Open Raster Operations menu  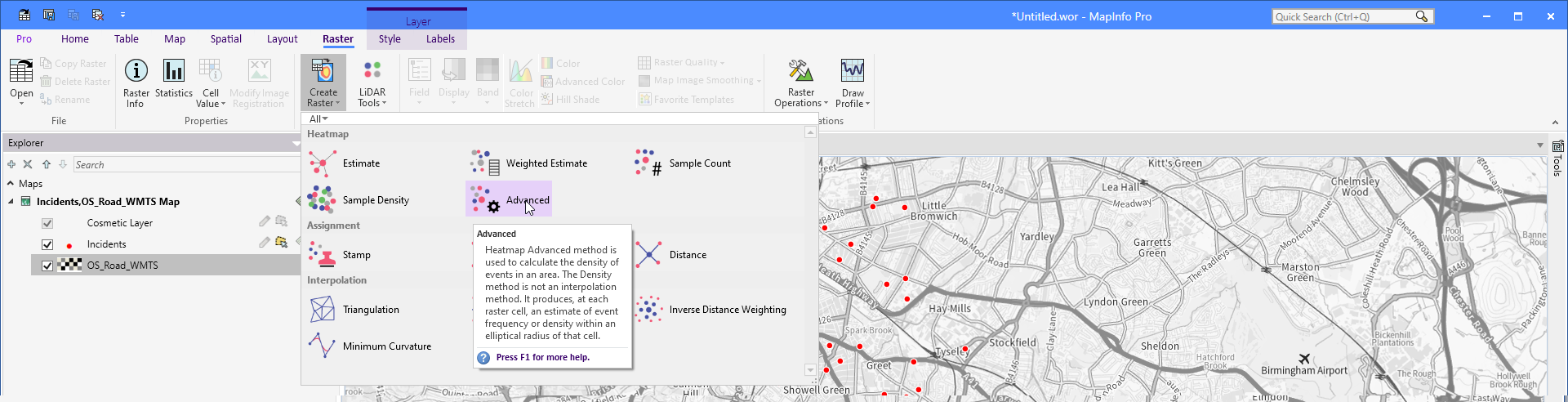point(801,83)
